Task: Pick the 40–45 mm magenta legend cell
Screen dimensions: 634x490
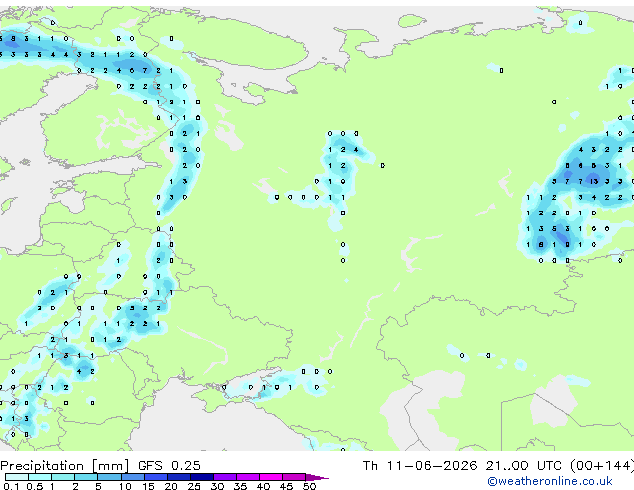Action: click(271, 477)
